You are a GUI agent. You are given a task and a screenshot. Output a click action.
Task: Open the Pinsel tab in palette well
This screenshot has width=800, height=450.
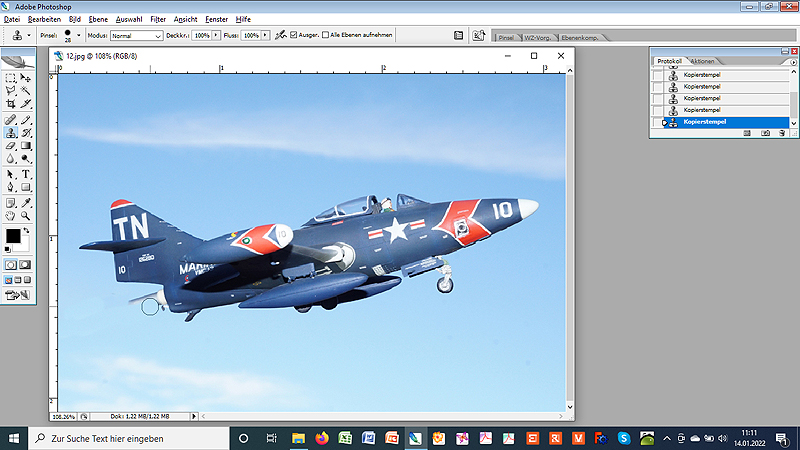(506, 38)
